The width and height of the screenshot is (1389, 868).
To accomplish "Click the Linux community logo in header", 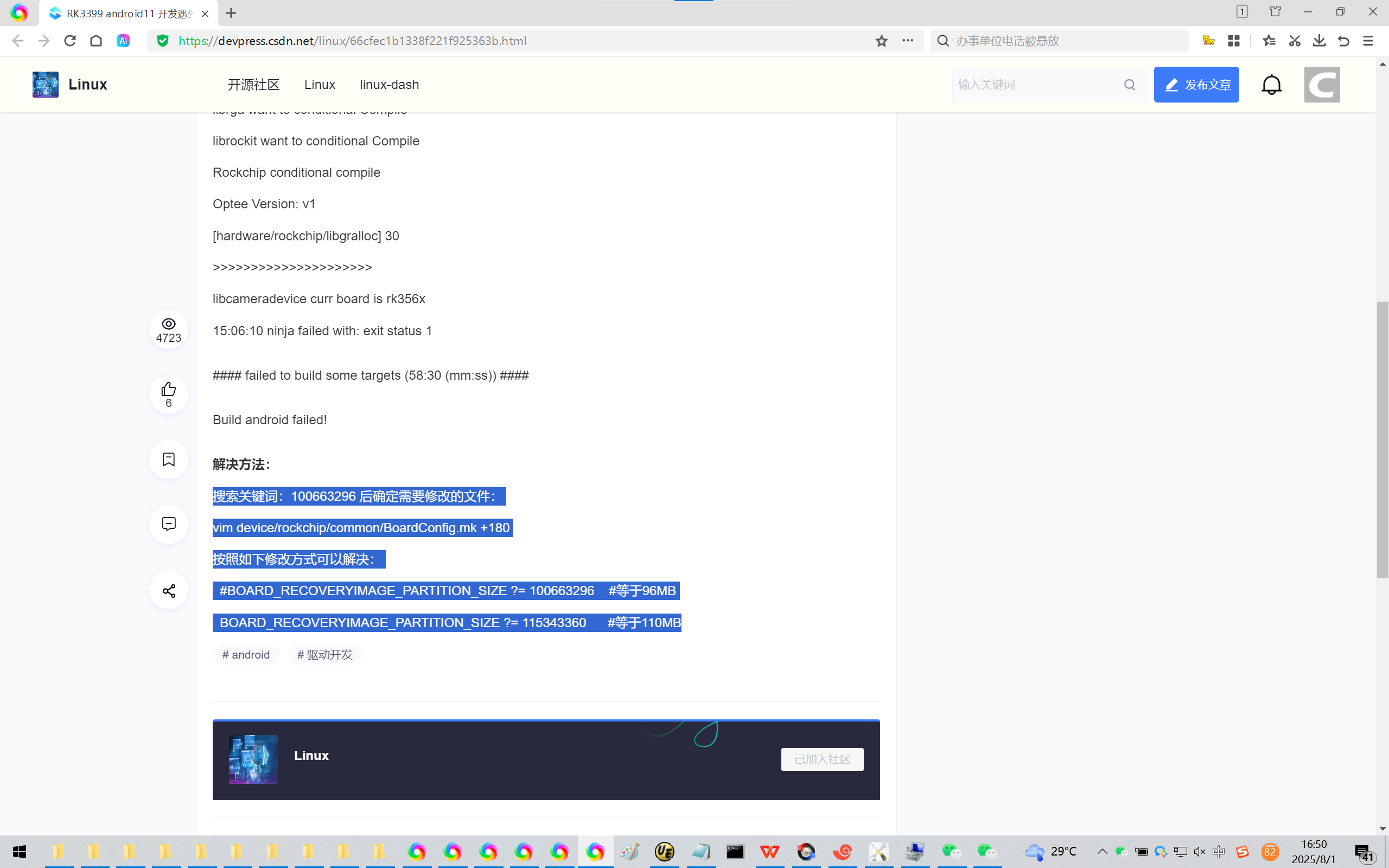I will point(46,85).
